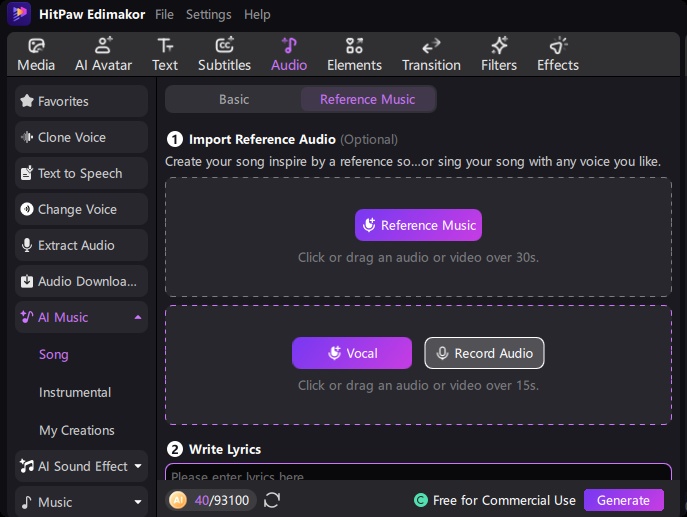The image size is (687, 517).
Task: Click the purple Reference Music upload button
Action: tap(418, 225)
